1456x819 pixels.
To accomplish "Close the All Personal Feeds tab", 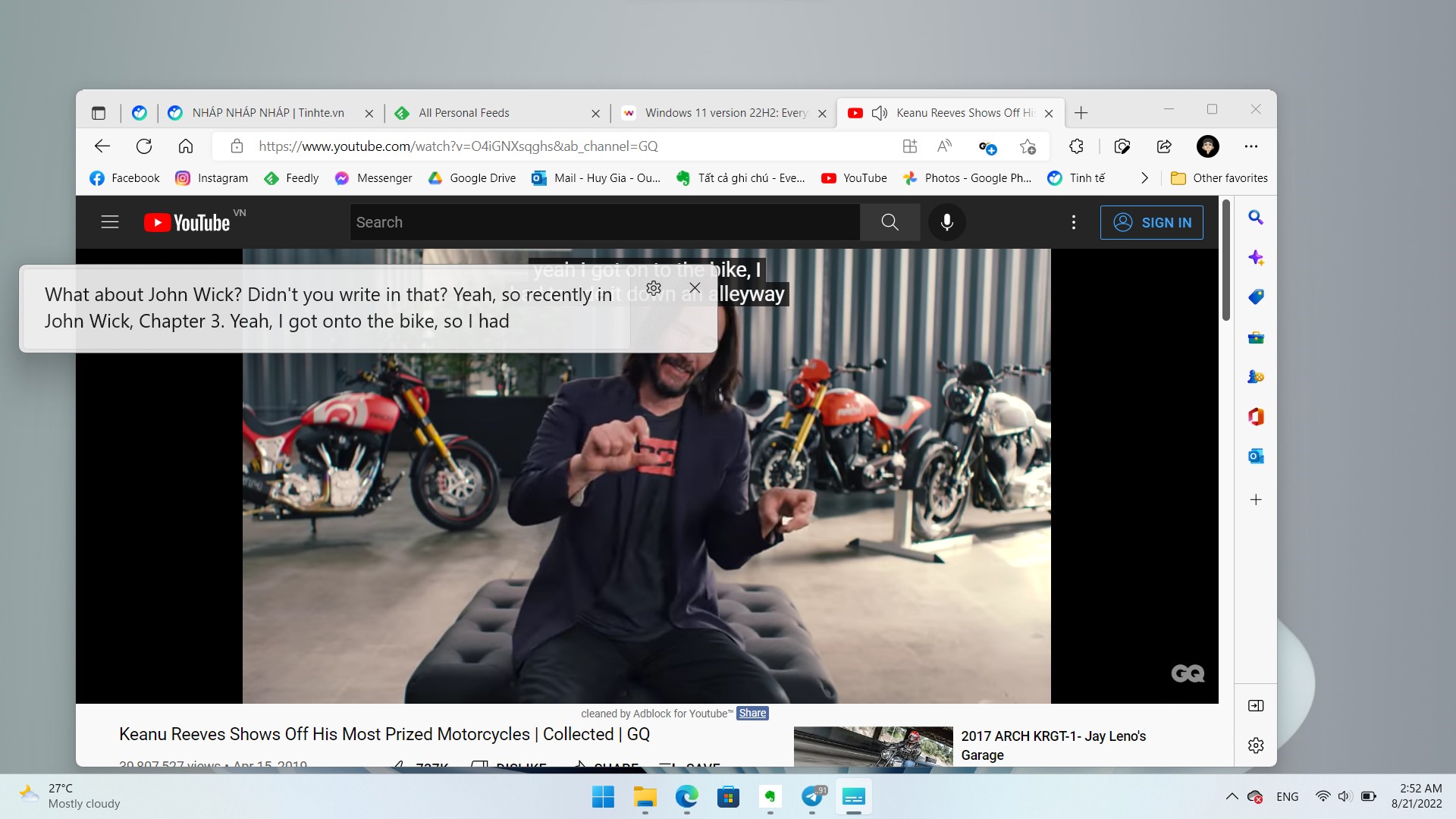I will tap(595, 114).
